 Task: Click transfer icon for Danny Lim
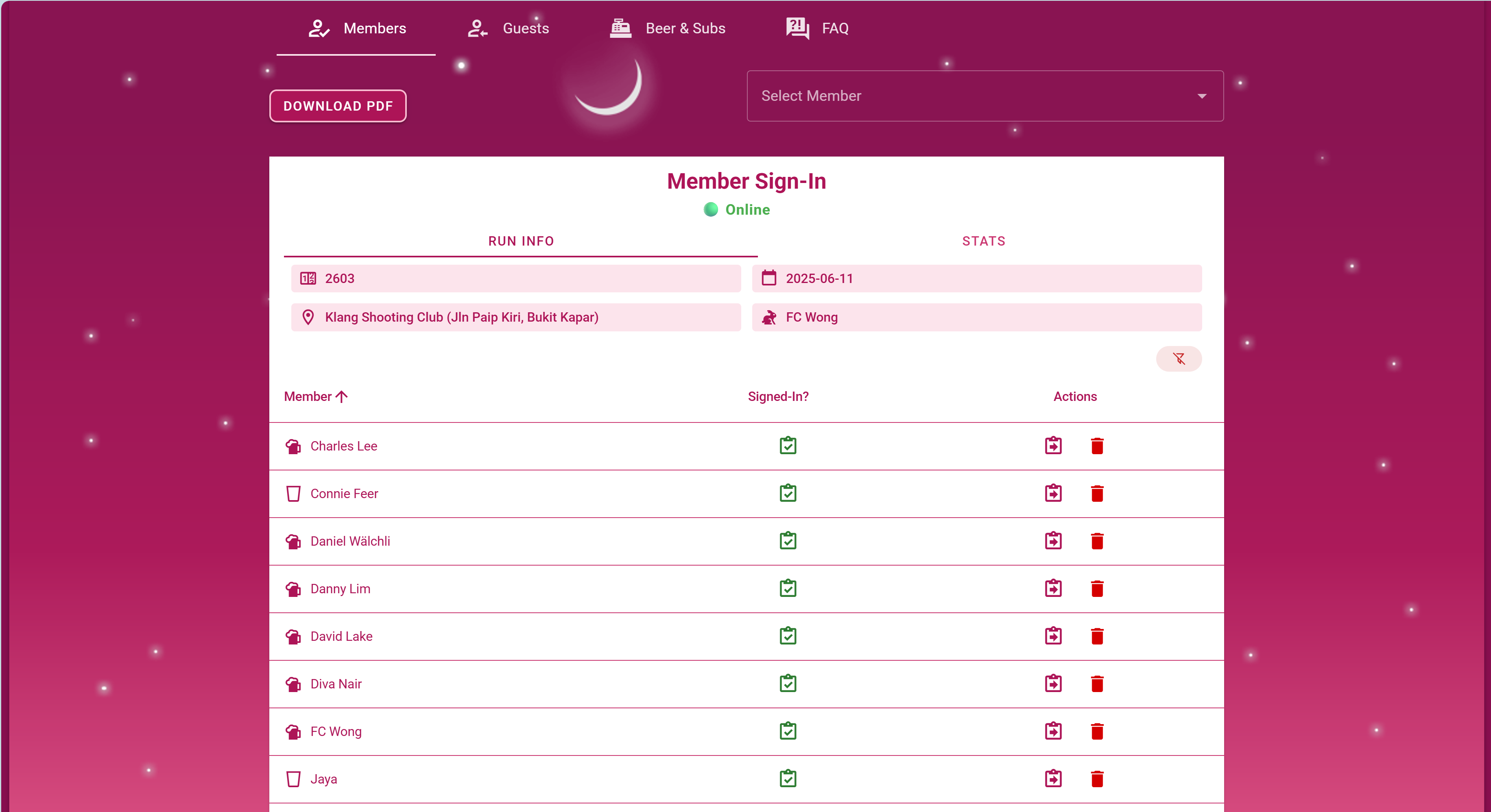[1053, 589]
